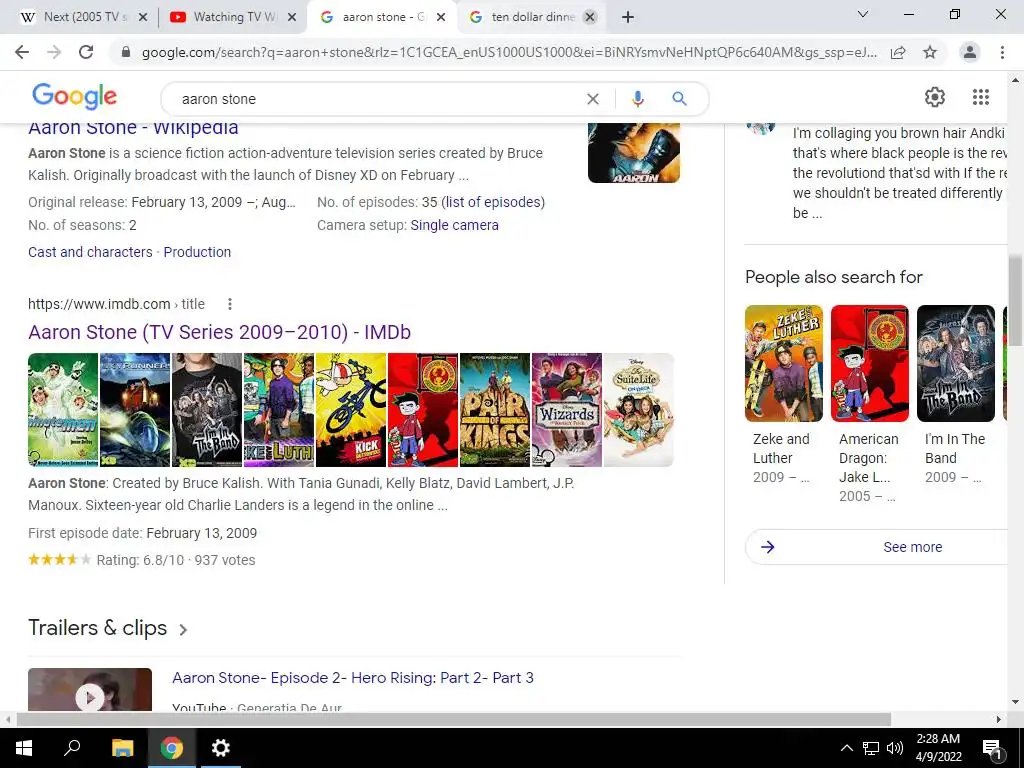Submit search using the magnifier icon
The height and width of the screenshot is (768, 1024).
[679, 99]
